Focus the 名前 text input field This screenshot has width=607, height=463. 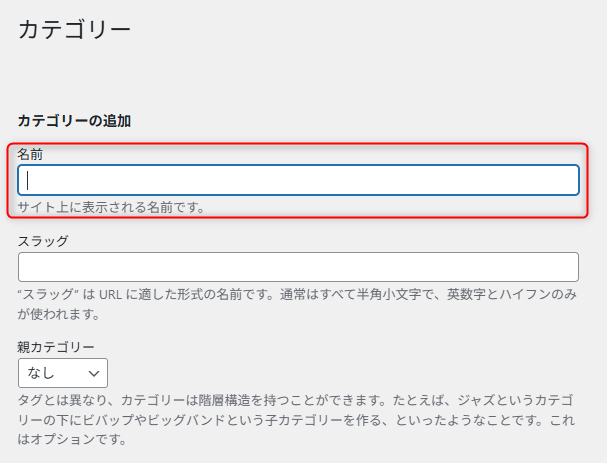coord(298,180)
